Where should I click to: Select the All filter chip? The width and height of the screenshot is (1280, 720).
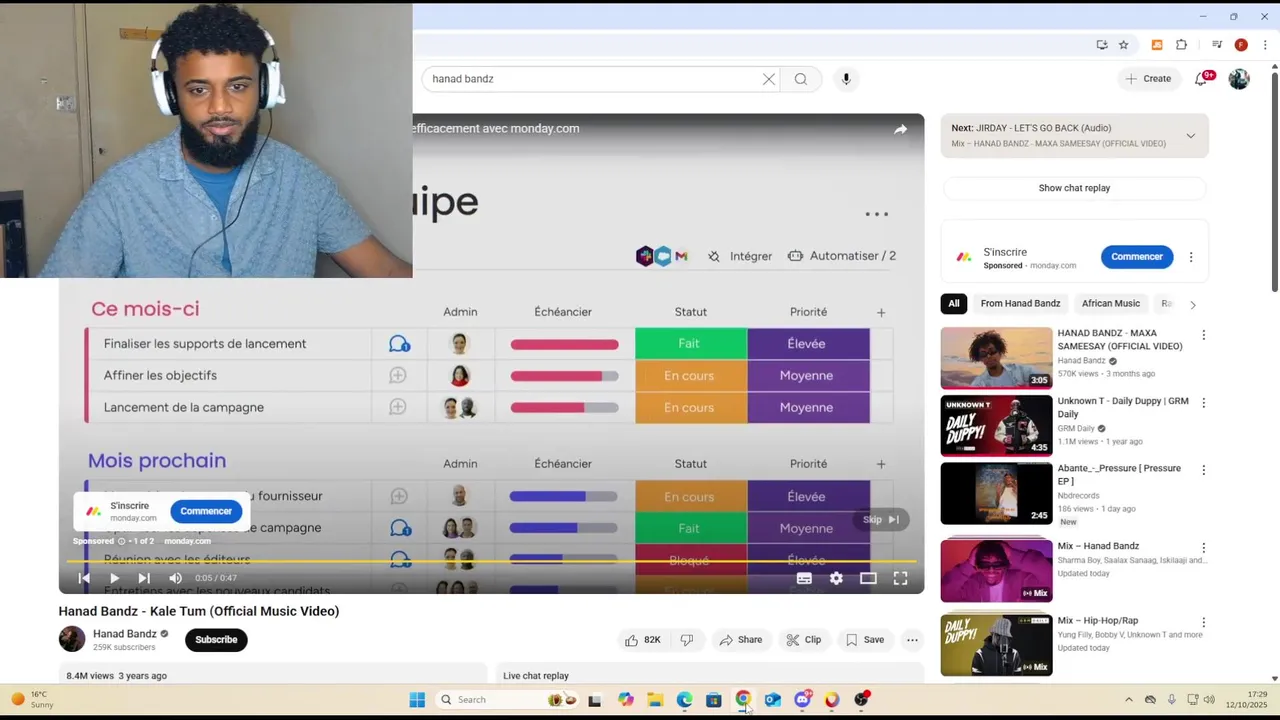[954, 304]
